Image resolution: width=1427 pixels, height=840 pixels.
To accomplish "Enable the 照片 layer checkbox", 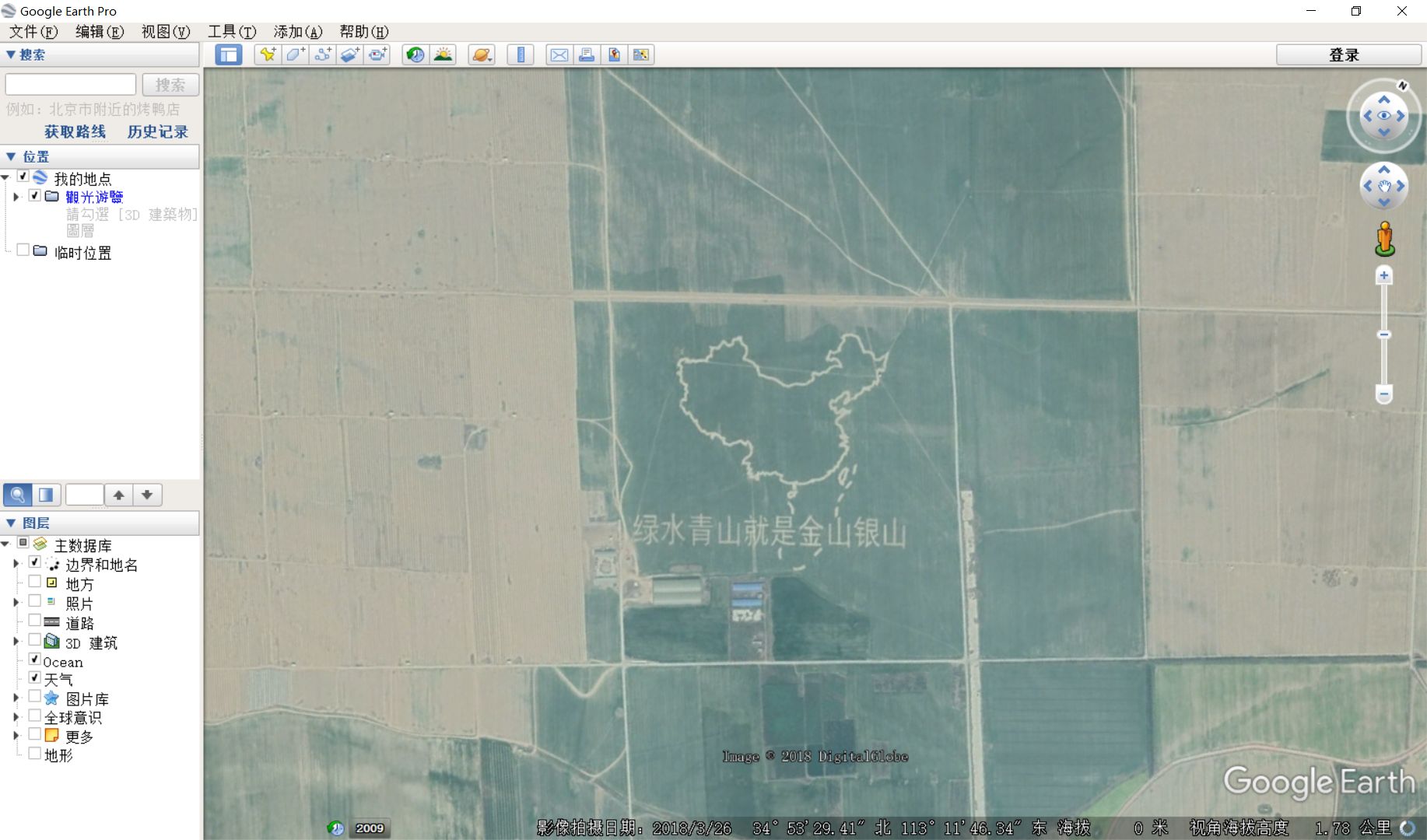I will (x=35, y=600).
